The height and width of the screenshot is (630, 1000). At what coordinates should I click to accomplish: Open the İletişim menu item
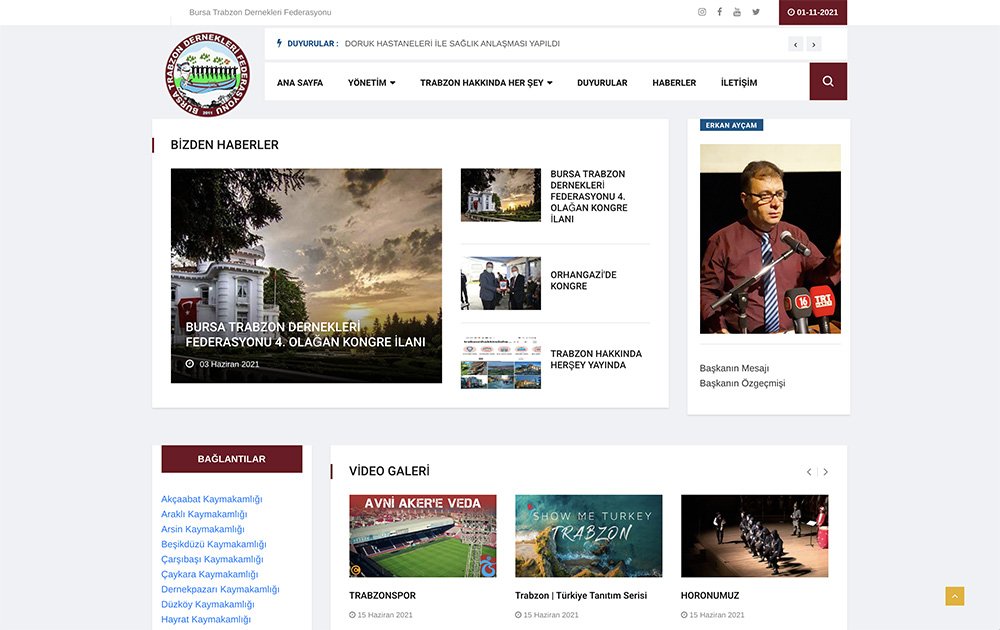[739, 83]
